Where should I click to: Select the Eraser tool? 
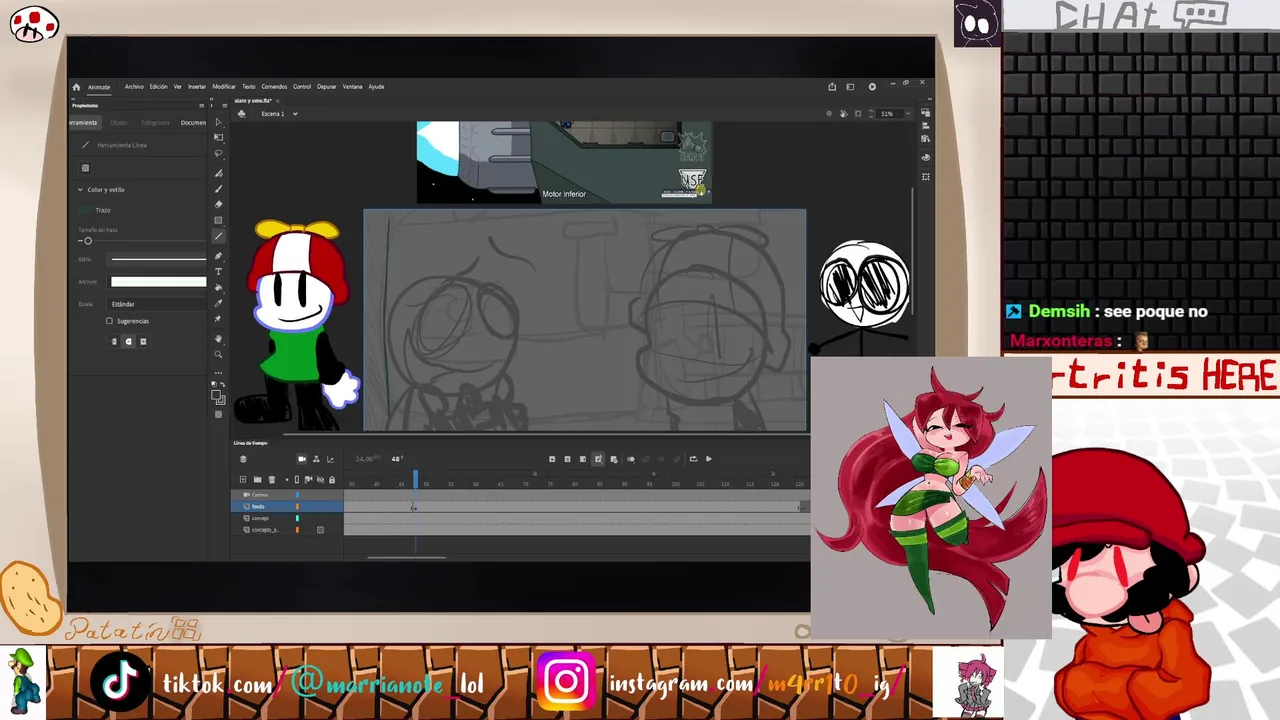[x=219, y=204]
